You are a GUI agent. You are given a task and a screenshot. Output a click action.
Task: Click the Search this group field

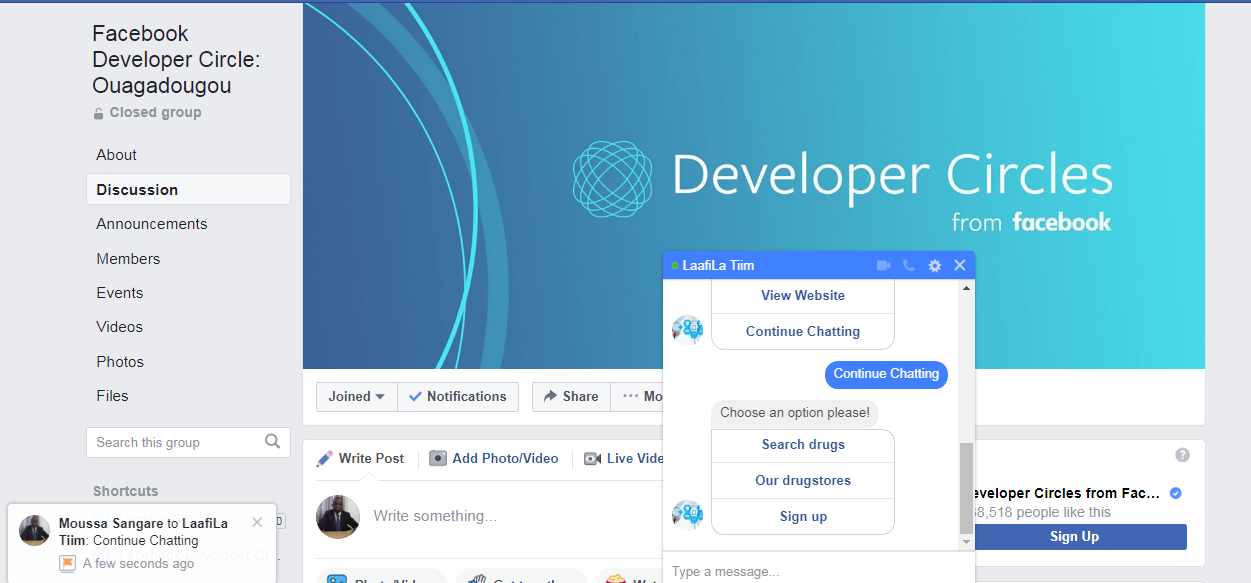(x=188, y=442)
